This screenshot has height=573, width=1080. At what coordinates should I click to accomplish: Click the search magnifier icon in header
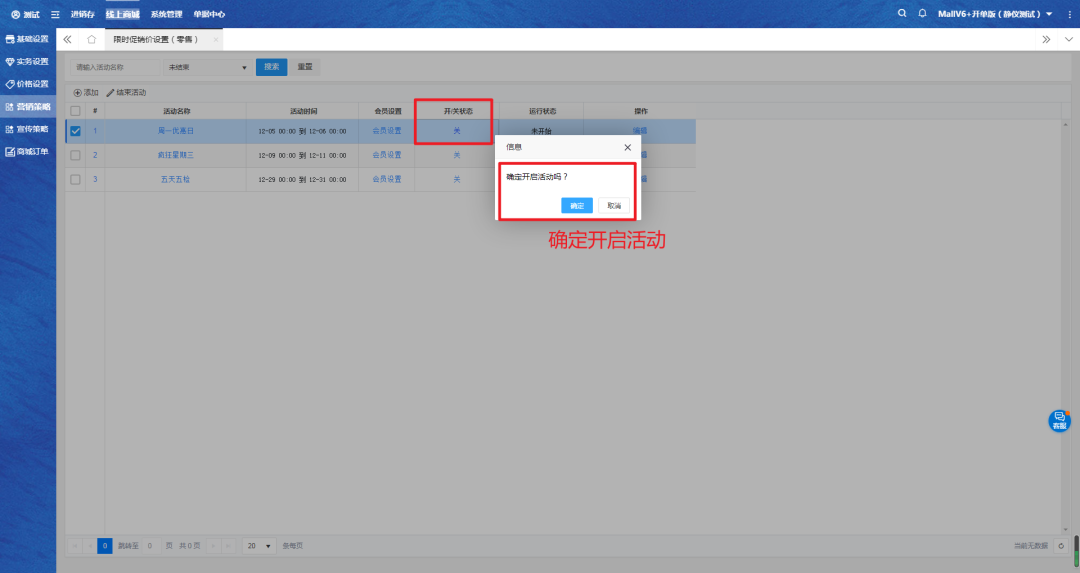pyautogui.click(x=902, y=13)
